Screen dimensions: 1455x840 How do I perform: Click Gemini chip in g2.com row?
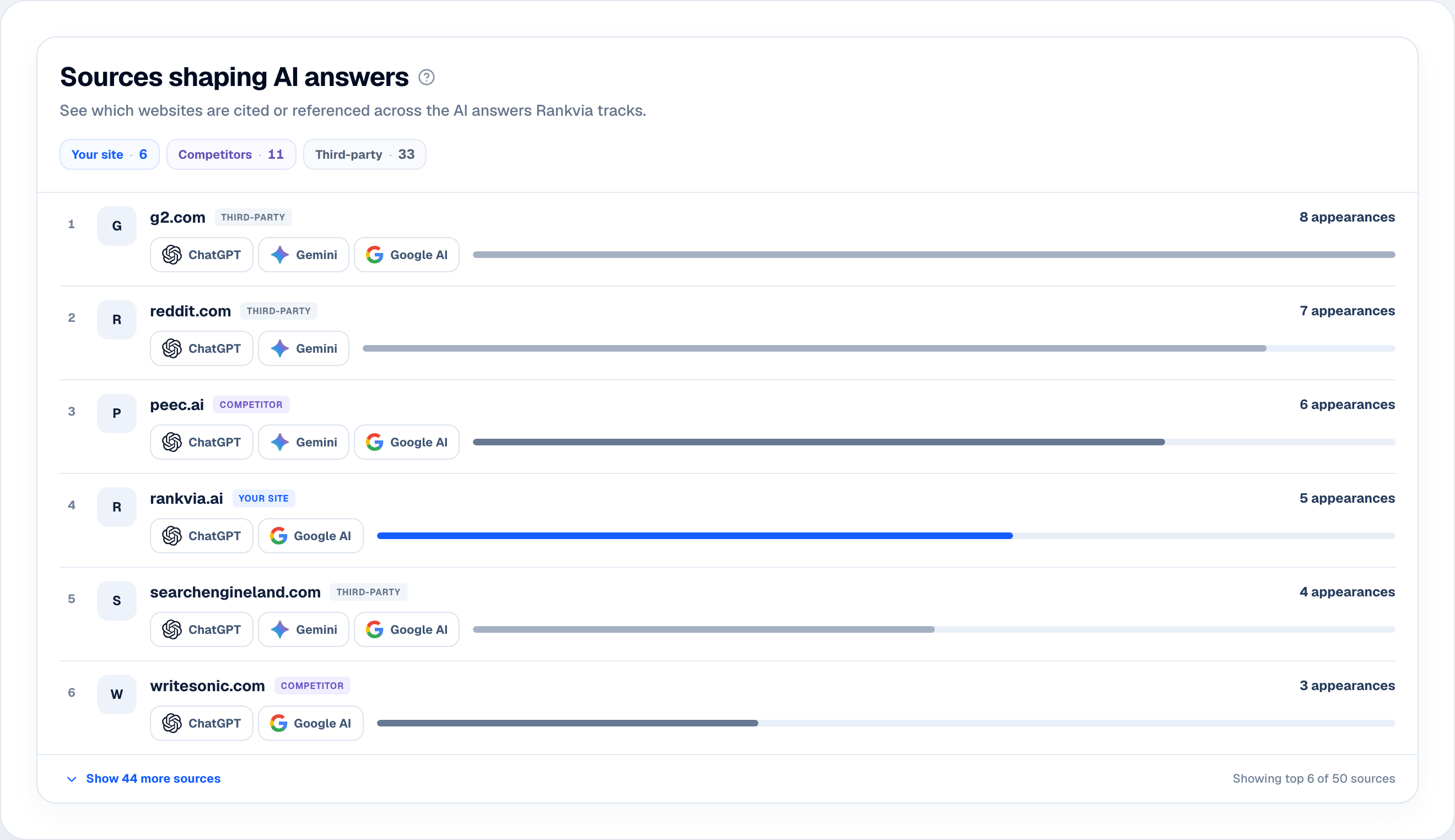pos(303,255)
